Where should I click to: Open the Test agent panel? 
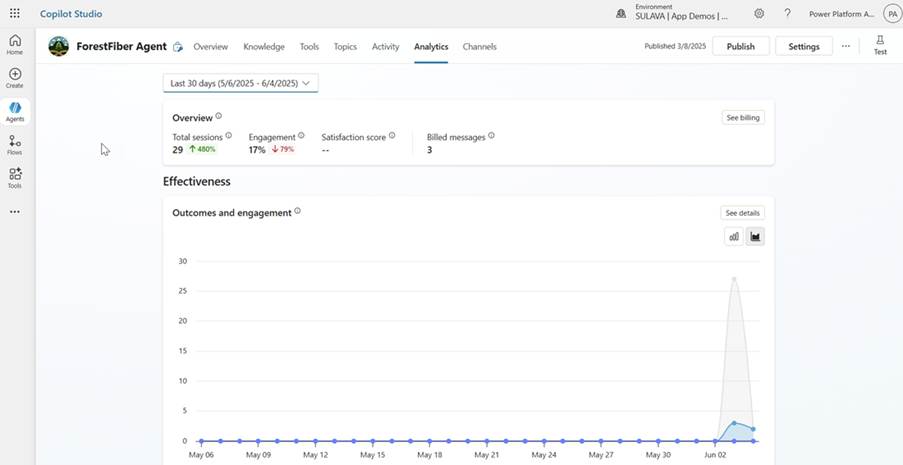[x=880, y=45]
